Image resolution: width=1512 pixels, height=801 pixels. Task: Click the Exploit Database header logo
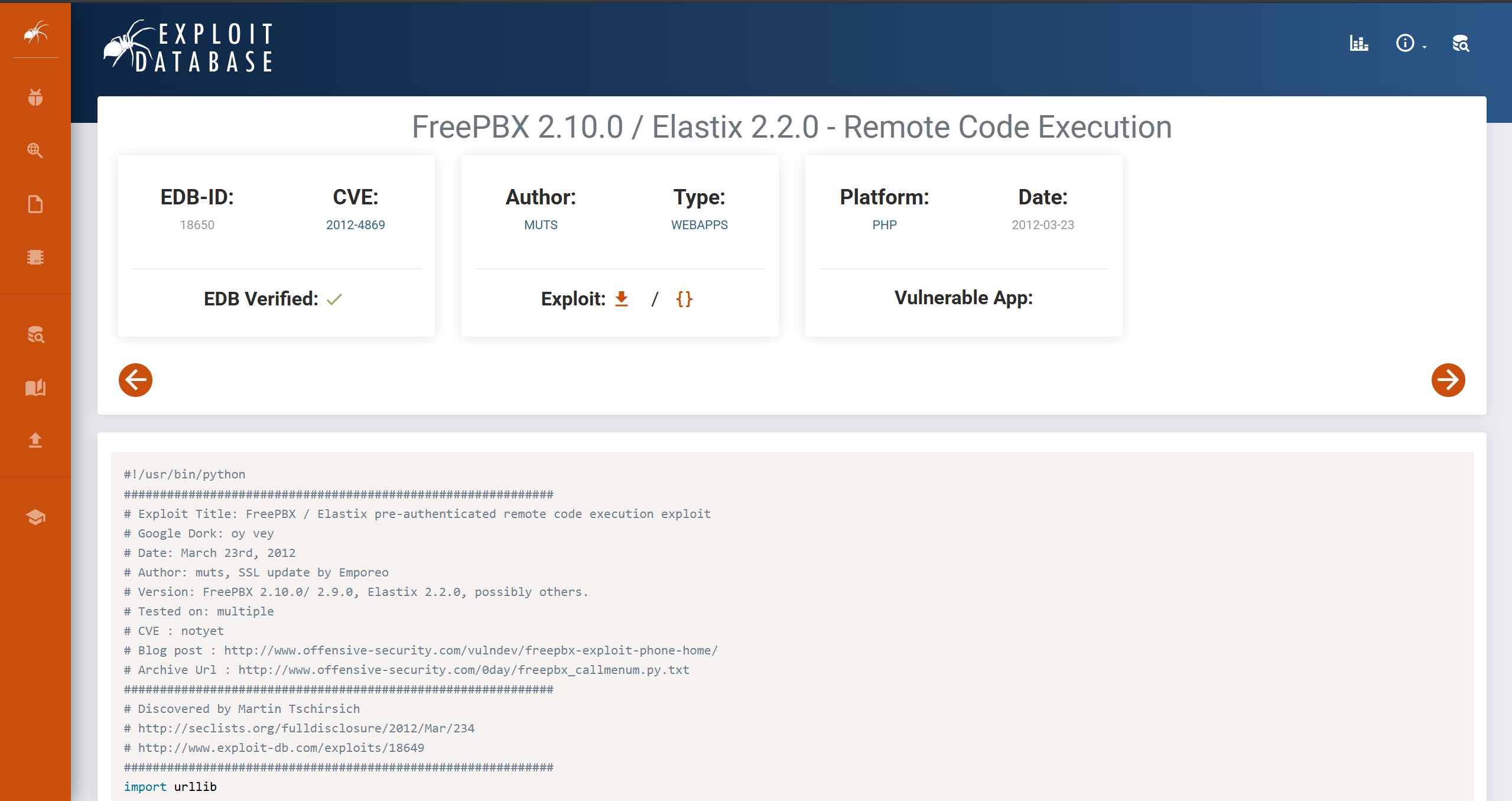pos(188,47)
